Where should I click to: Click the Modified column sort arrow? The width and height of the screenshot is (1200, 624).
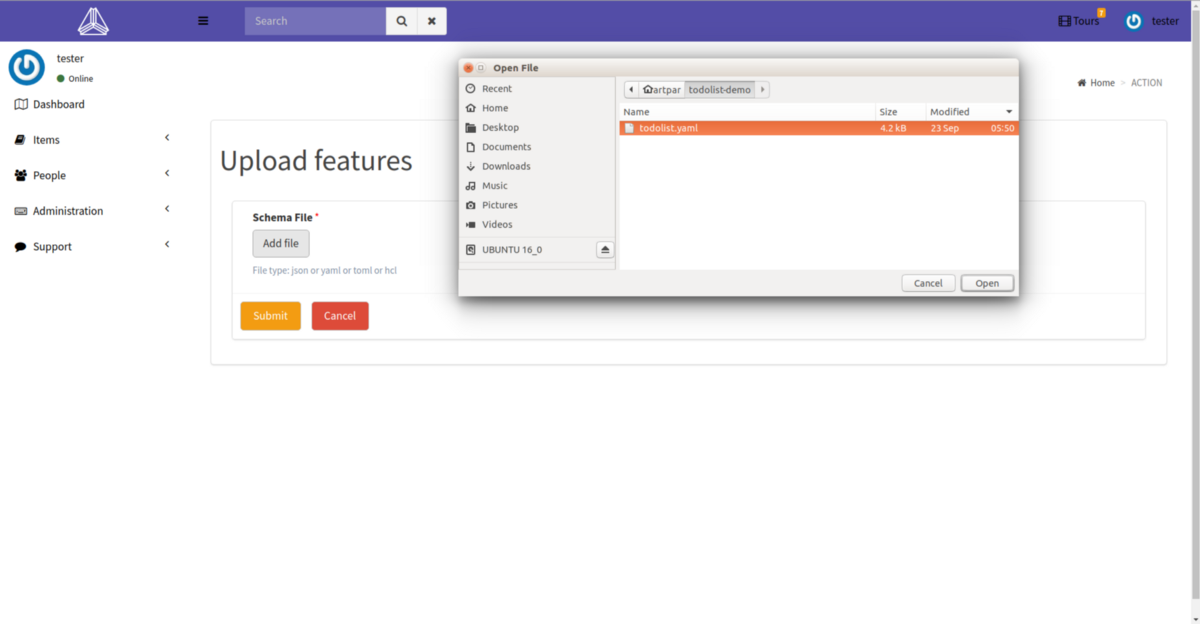[1009, 112]
